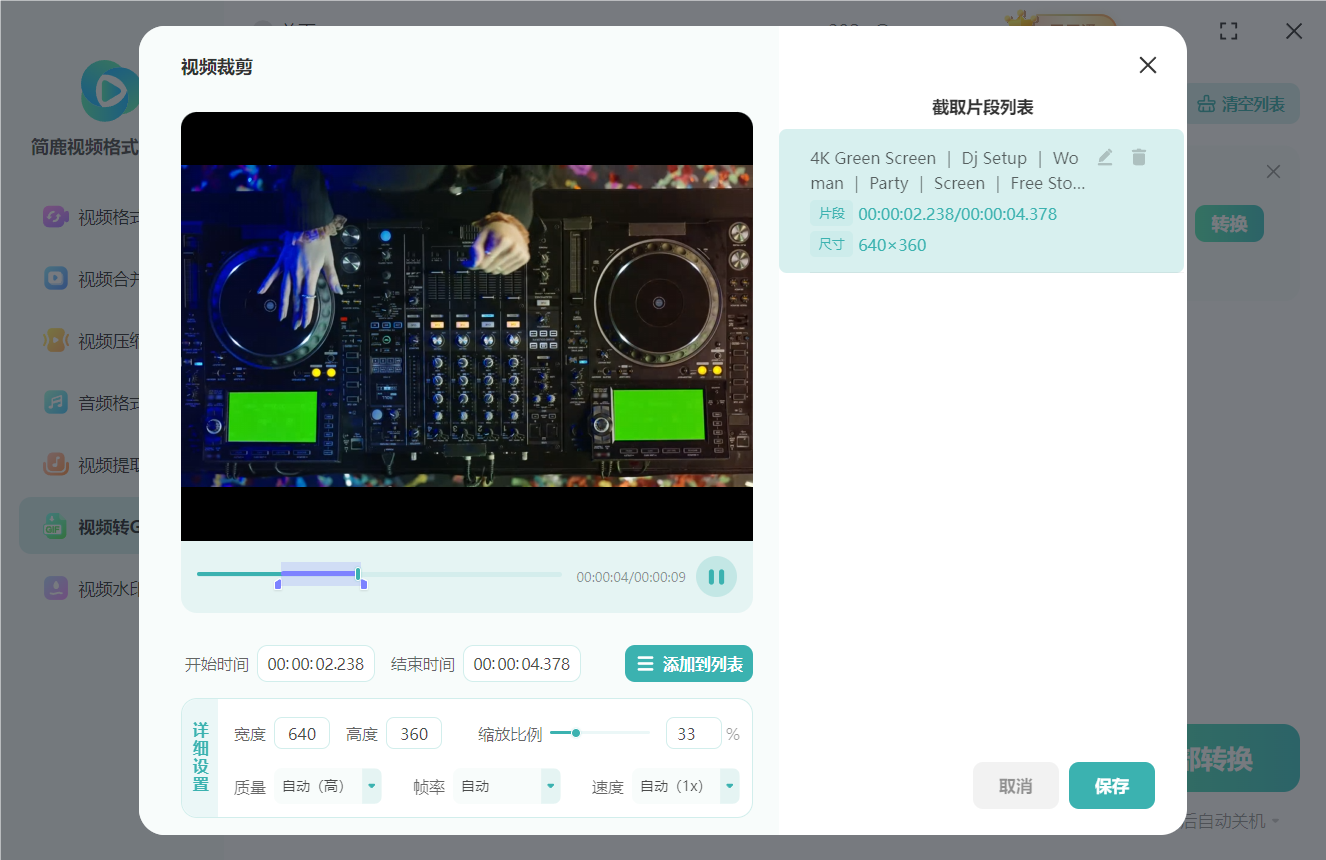Click the trim start handle on timeline
This screenshot has width=1326, height=860.
click(278, 584)
